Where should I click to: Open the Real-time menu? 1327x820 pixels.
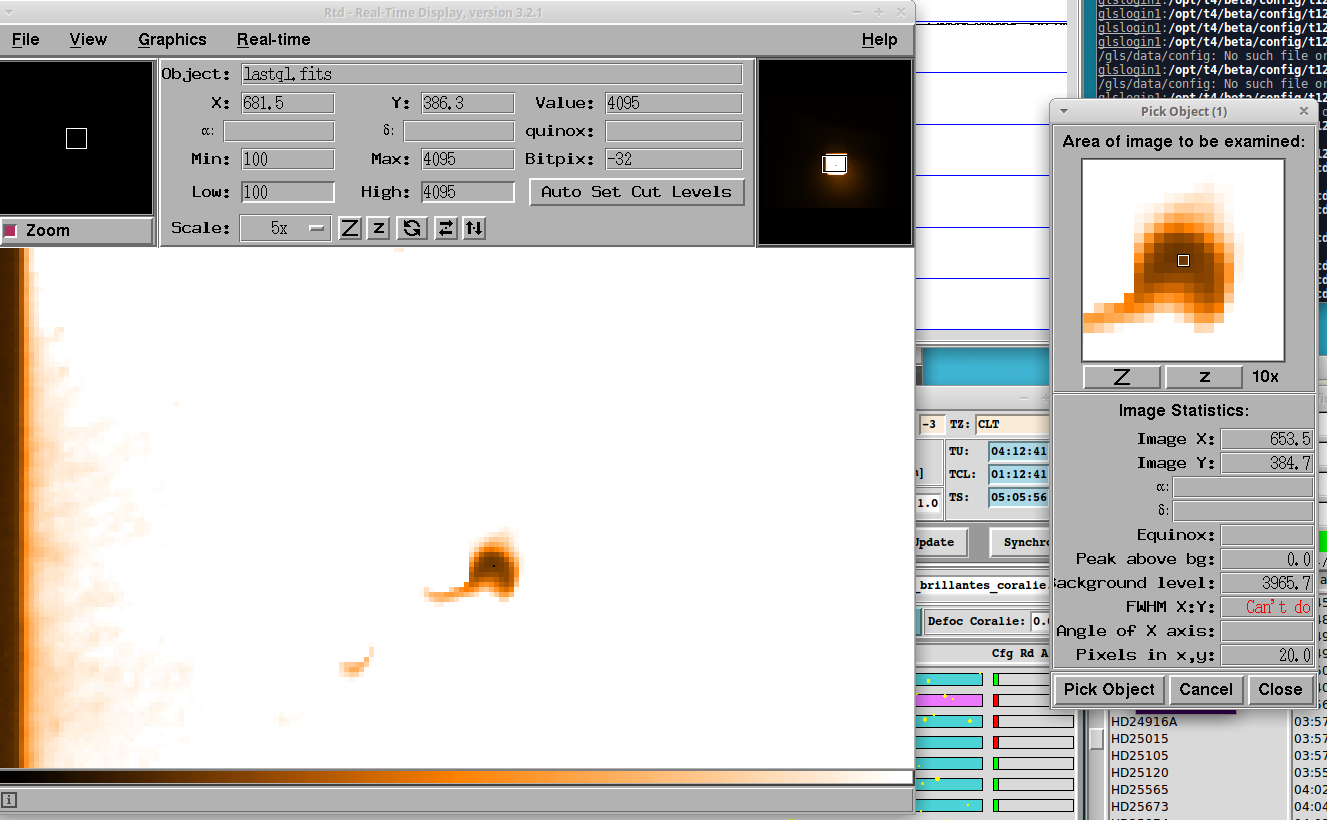pos(273,40)
